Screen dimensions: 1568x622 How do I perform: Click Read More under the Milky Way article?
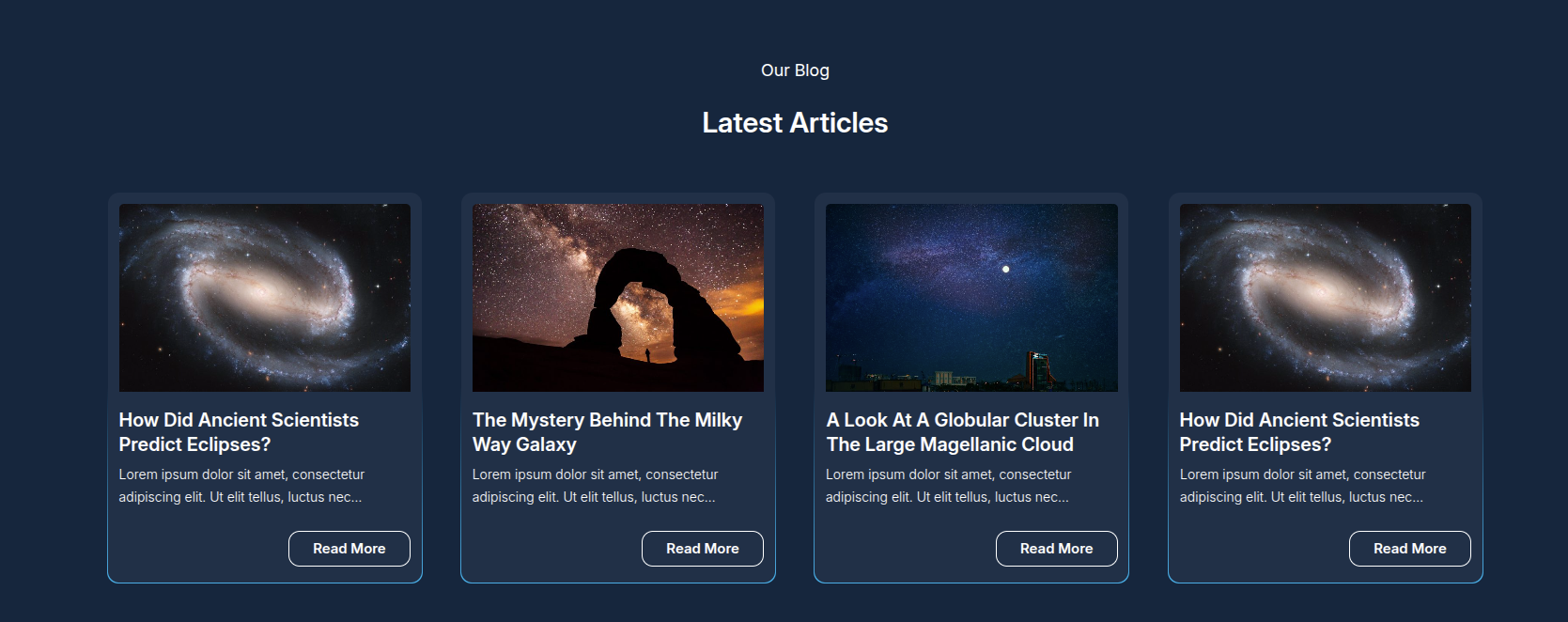[x=703, y=549]
